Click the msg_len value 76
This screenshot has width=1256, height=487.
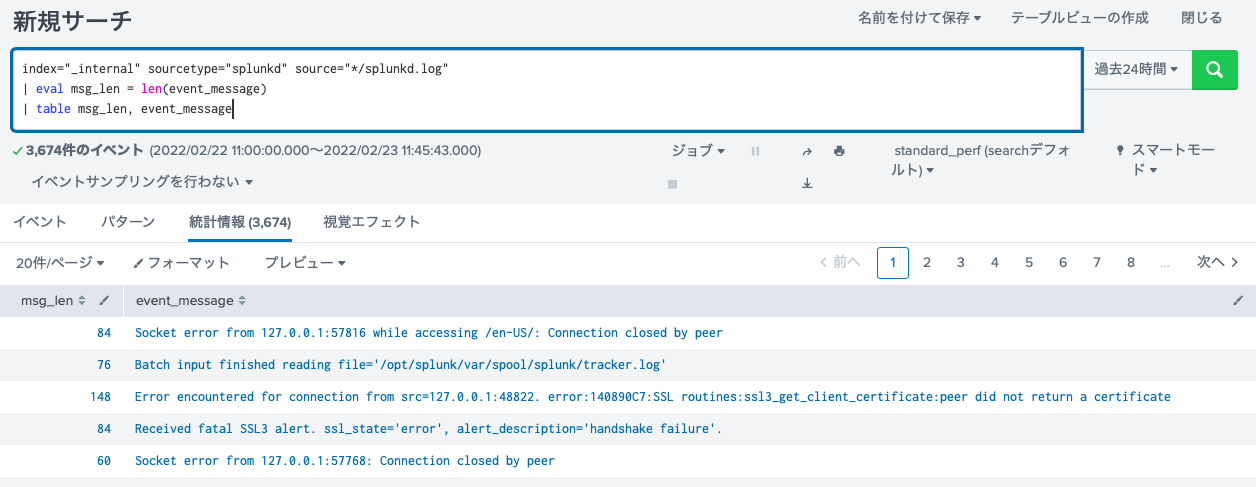(x=104, y=365)
